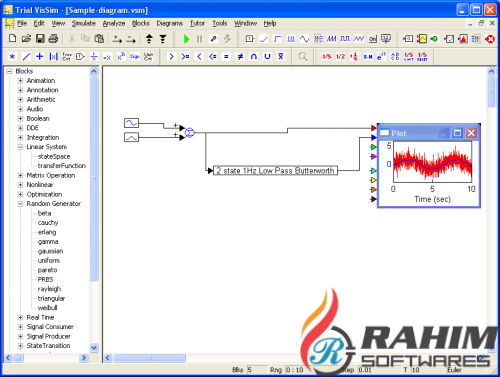Expand the Arithmetic blocks category
This screenshot has height=377, width=500.
coord(20,100)
